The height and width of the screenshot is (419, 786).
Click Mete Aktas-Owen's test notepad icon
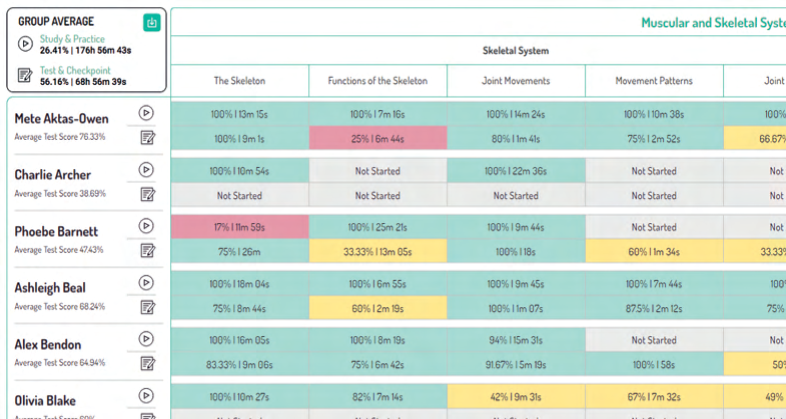point(147,137)
